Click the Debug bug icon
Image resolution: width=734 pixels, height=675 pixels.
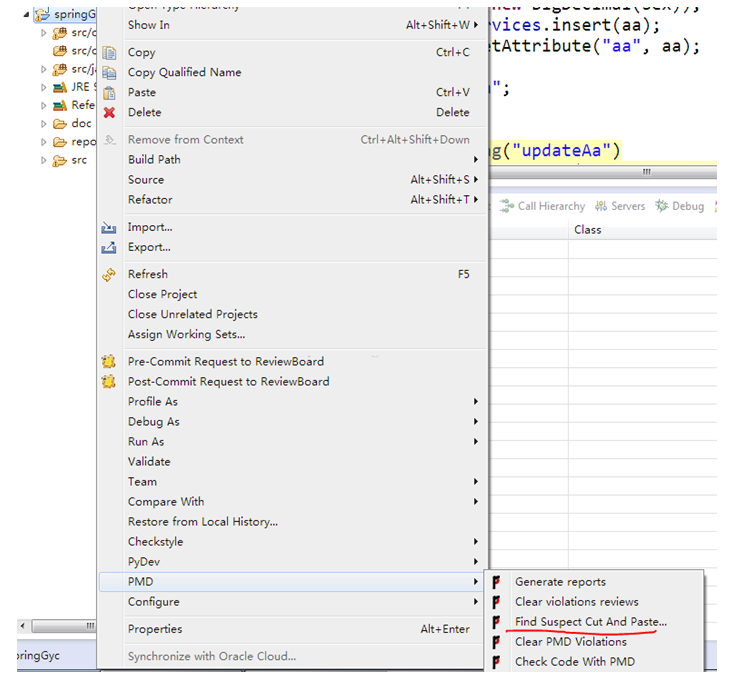(x=661, y=206)
